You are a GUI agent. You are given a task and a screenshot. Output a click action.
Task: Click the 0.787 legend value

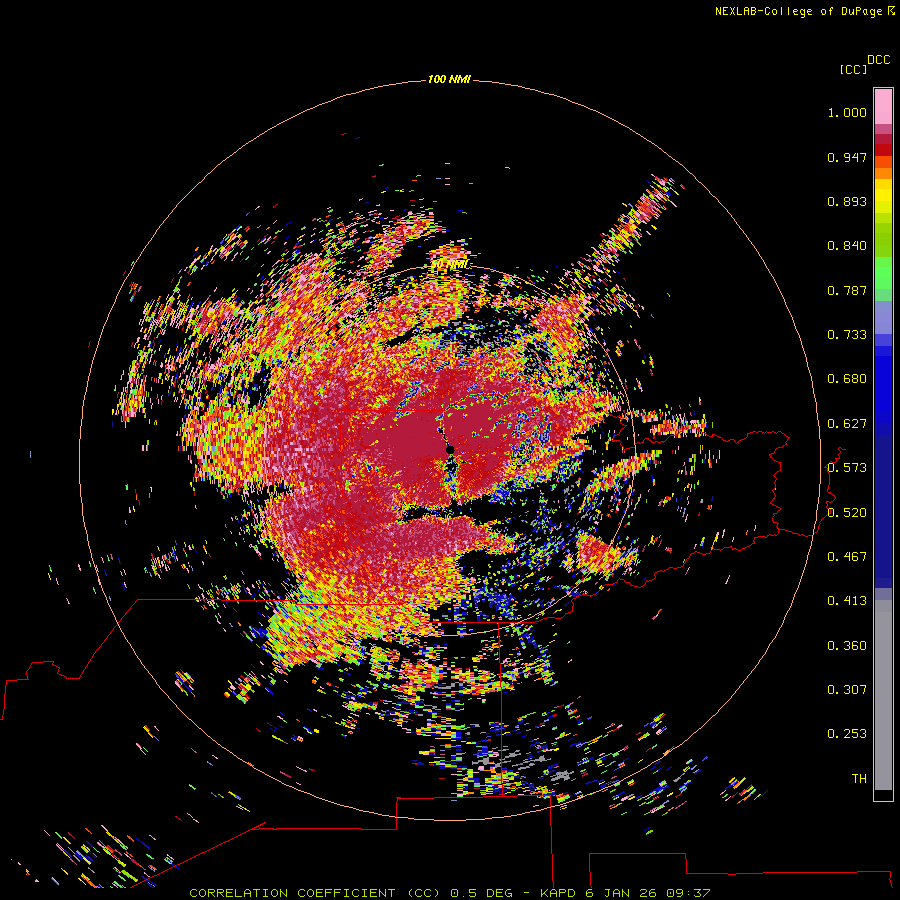click(847, 290)
